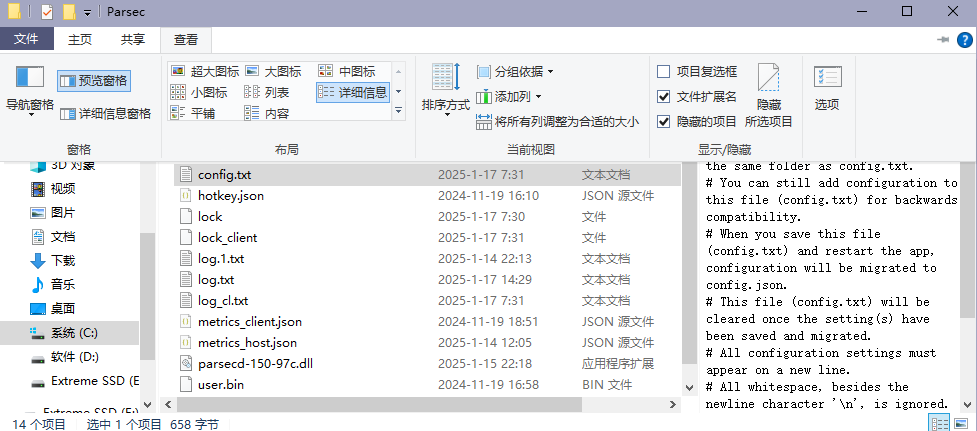Toggle the 详细信息窗格 details pane
This screenshot has width=977, height=431.
[106, 113]
